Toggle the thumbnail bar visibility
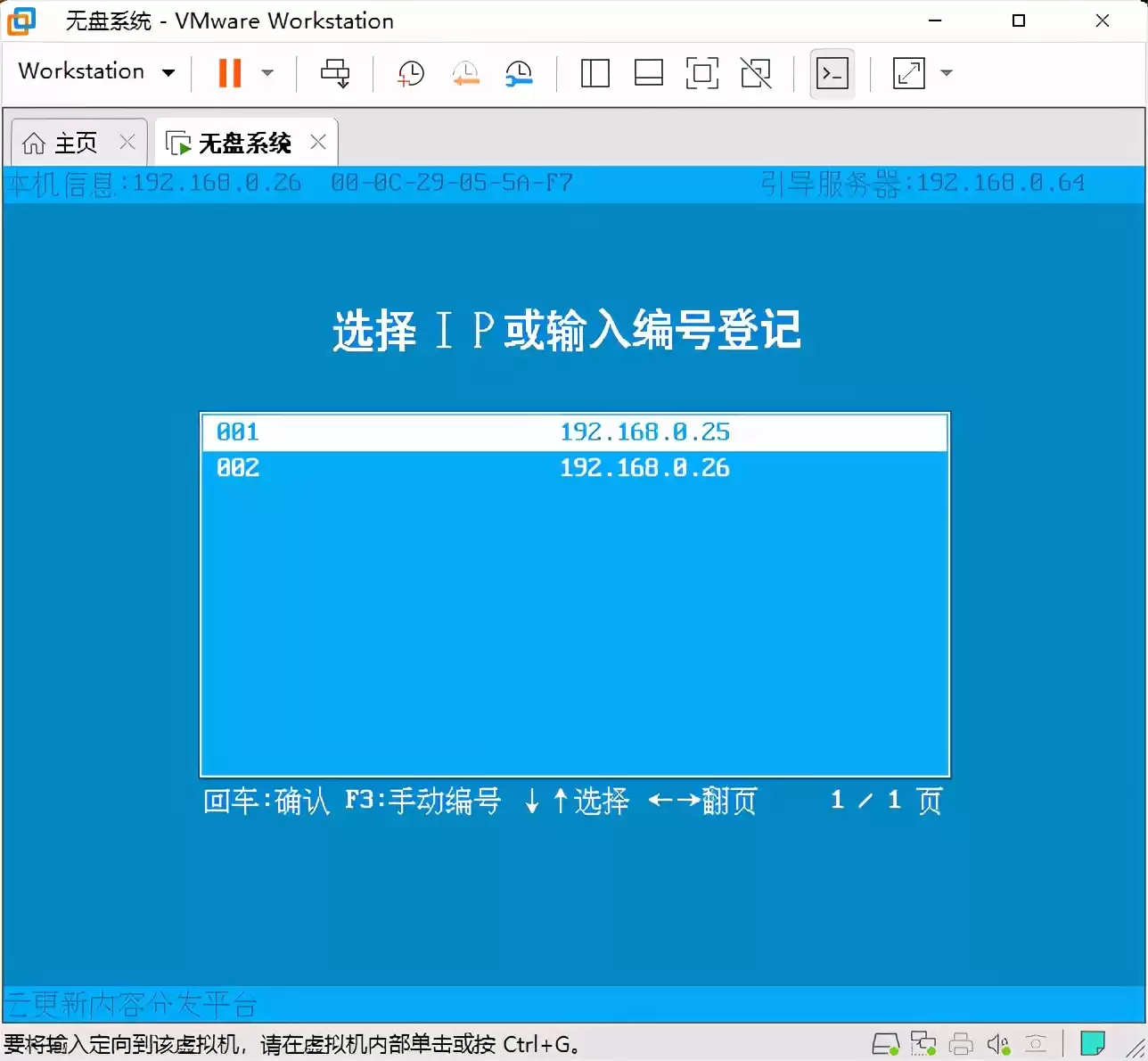 click(648, 73)
